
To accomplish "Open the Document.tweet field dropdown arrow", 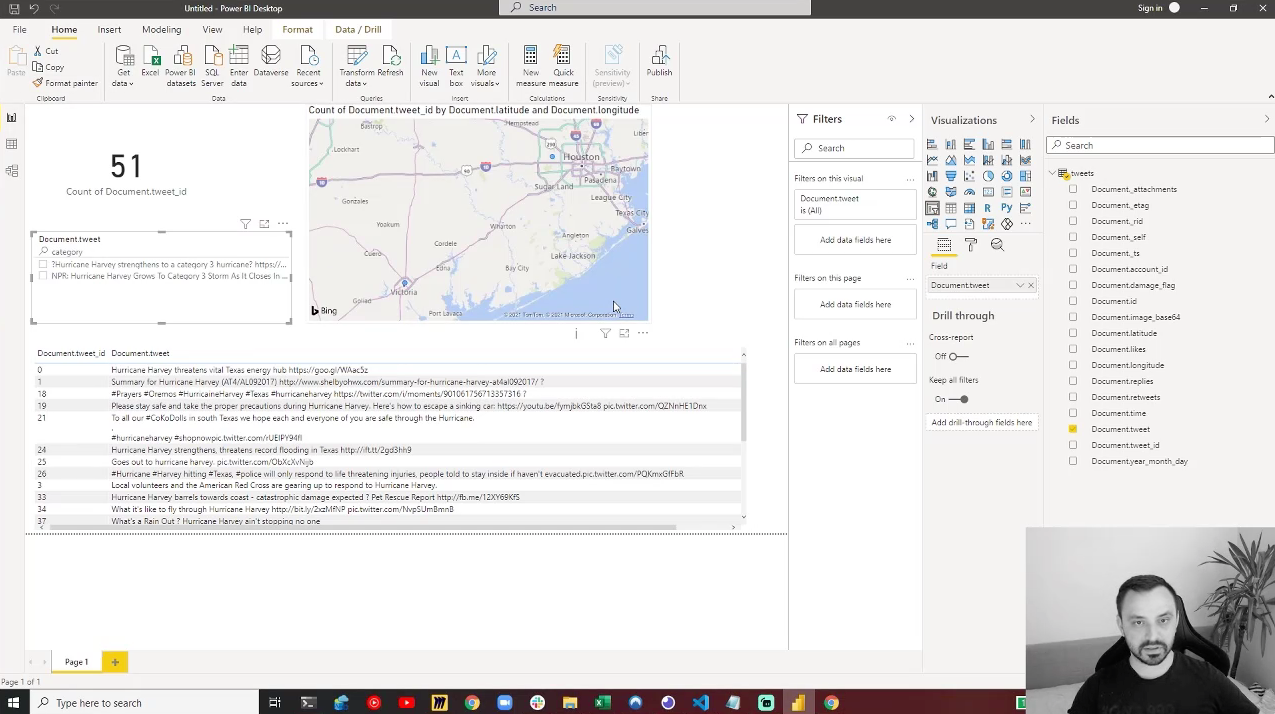I will [x=1020, y=286].
